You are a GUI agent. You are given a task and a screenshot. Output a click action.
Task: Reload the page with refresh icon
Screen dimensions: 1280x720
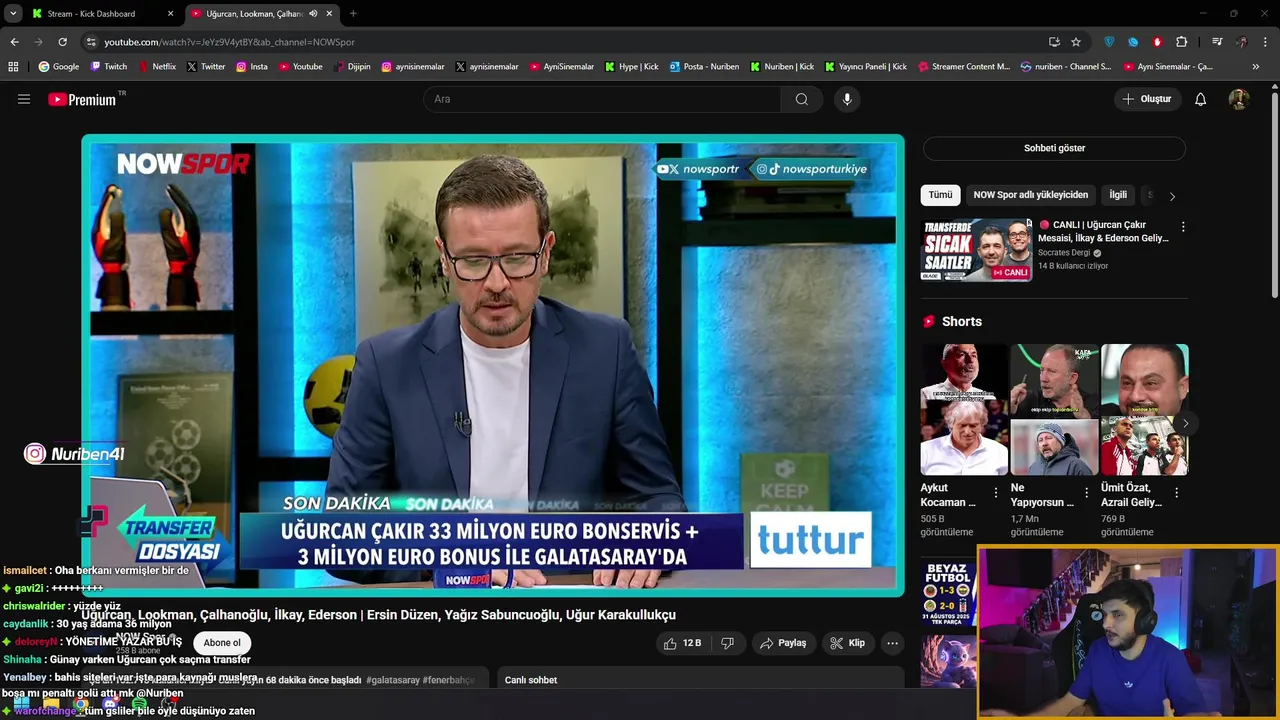pyautogui.click(x=62, y=42)
